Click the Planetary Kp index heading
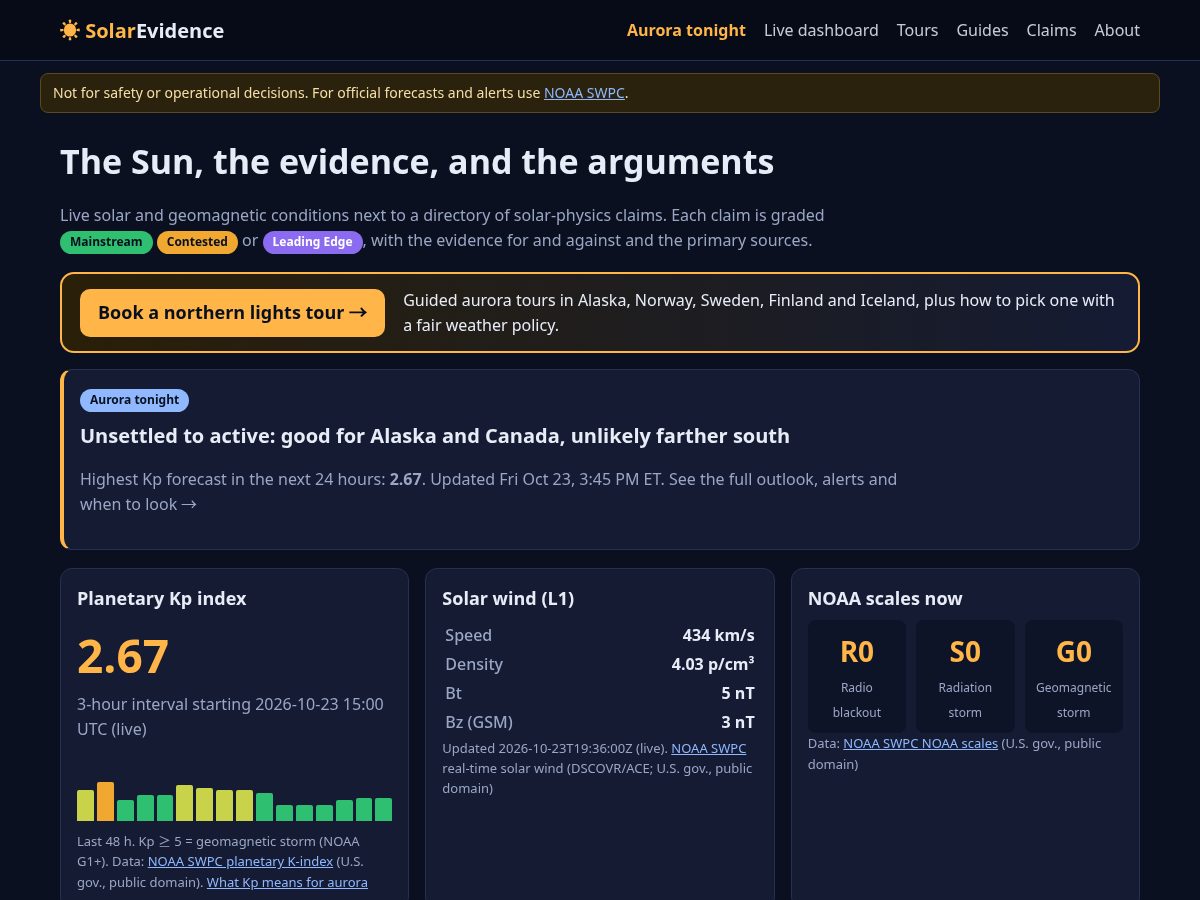The width and height of the screenshot is (1200, 900). (162, 598)
